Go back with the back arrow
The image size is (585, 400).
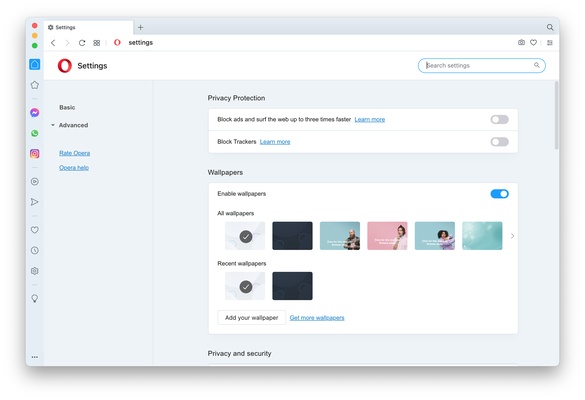(53, 43)
